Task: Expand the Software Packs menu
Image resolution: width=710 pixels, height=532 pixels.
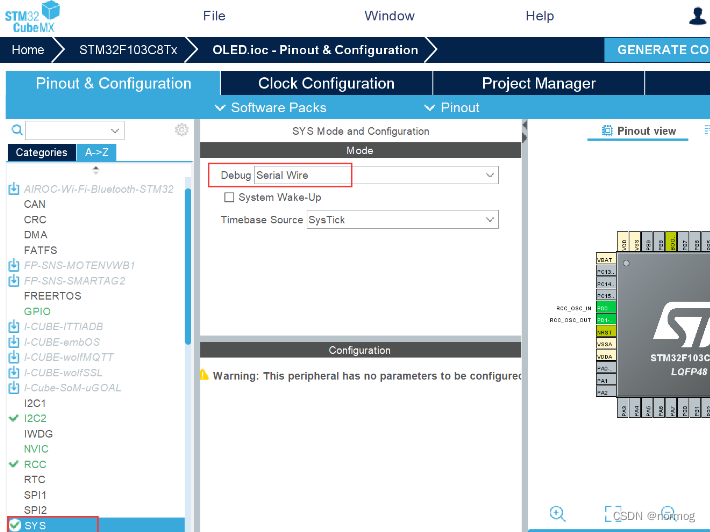Action: click(x=271, y=108)
